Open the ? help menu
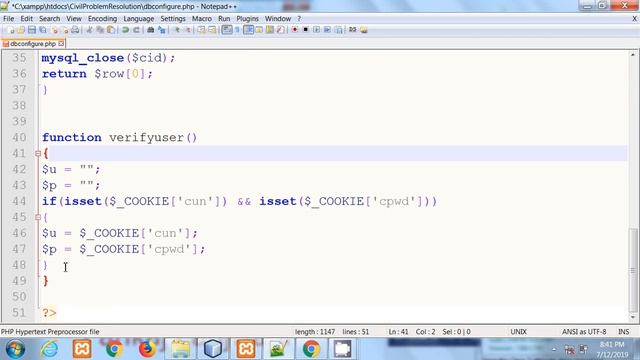This screenshot has width=640, height=360. 299,19
